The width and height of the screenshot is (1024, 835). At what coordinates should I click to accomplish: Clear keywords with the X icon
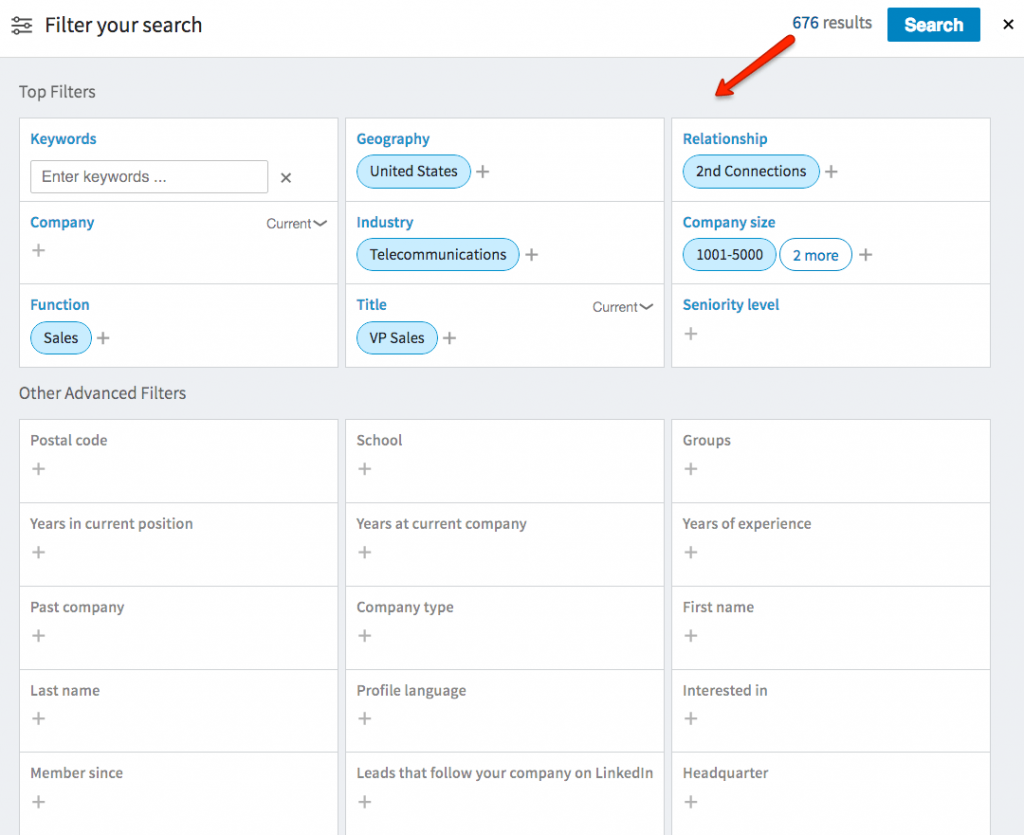tap(286, 178)
